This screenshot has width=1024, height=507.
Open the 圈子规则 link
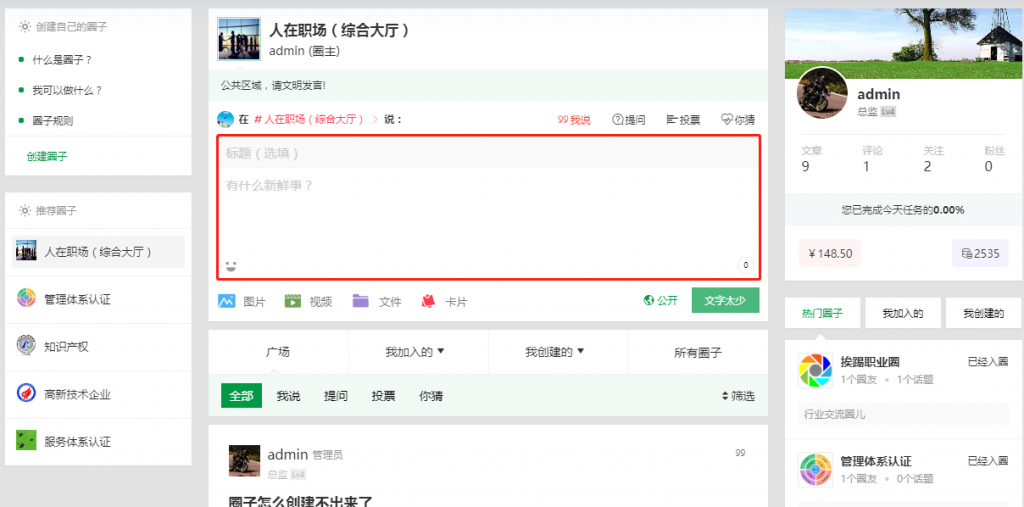pos(53,121)
